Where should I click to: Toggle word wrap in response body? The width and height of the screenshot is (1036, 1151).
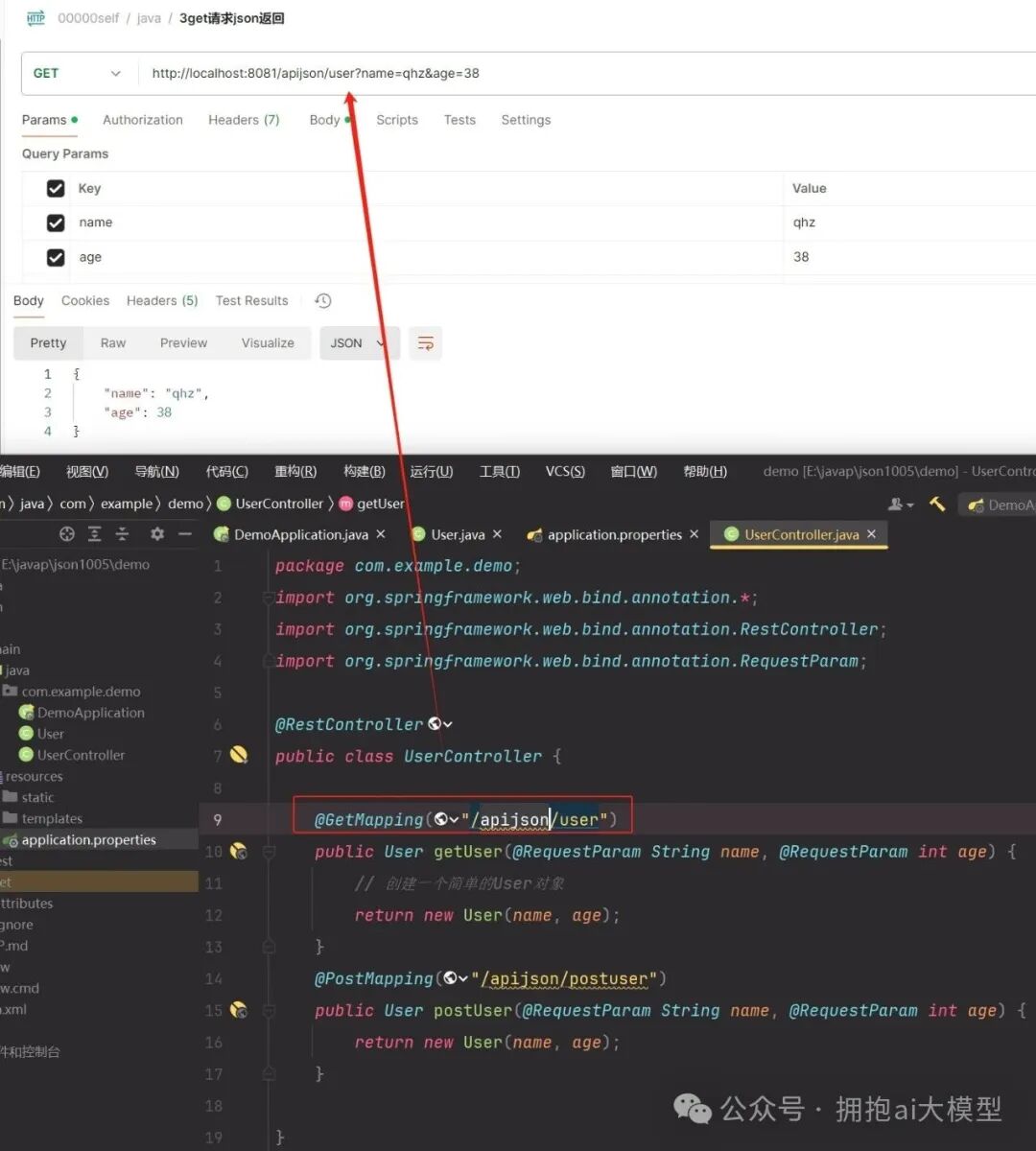[425, 343]
